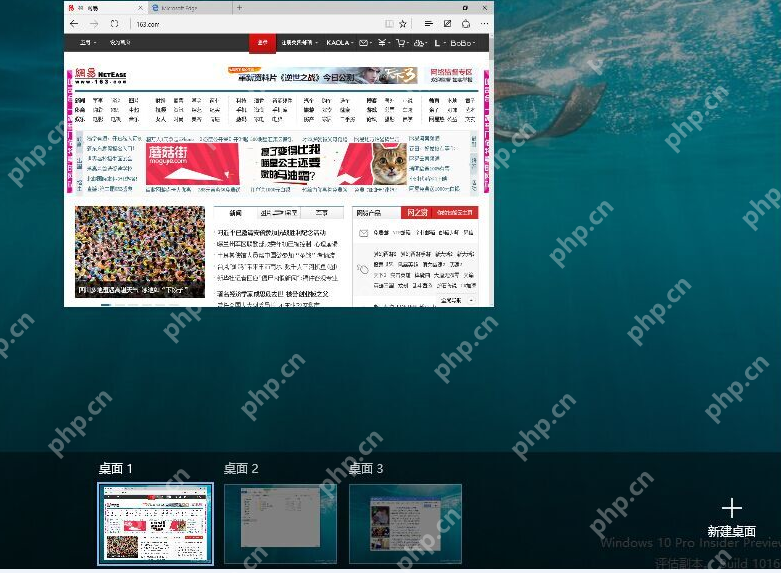Open the cloud icon dropdown

[420, 43]
